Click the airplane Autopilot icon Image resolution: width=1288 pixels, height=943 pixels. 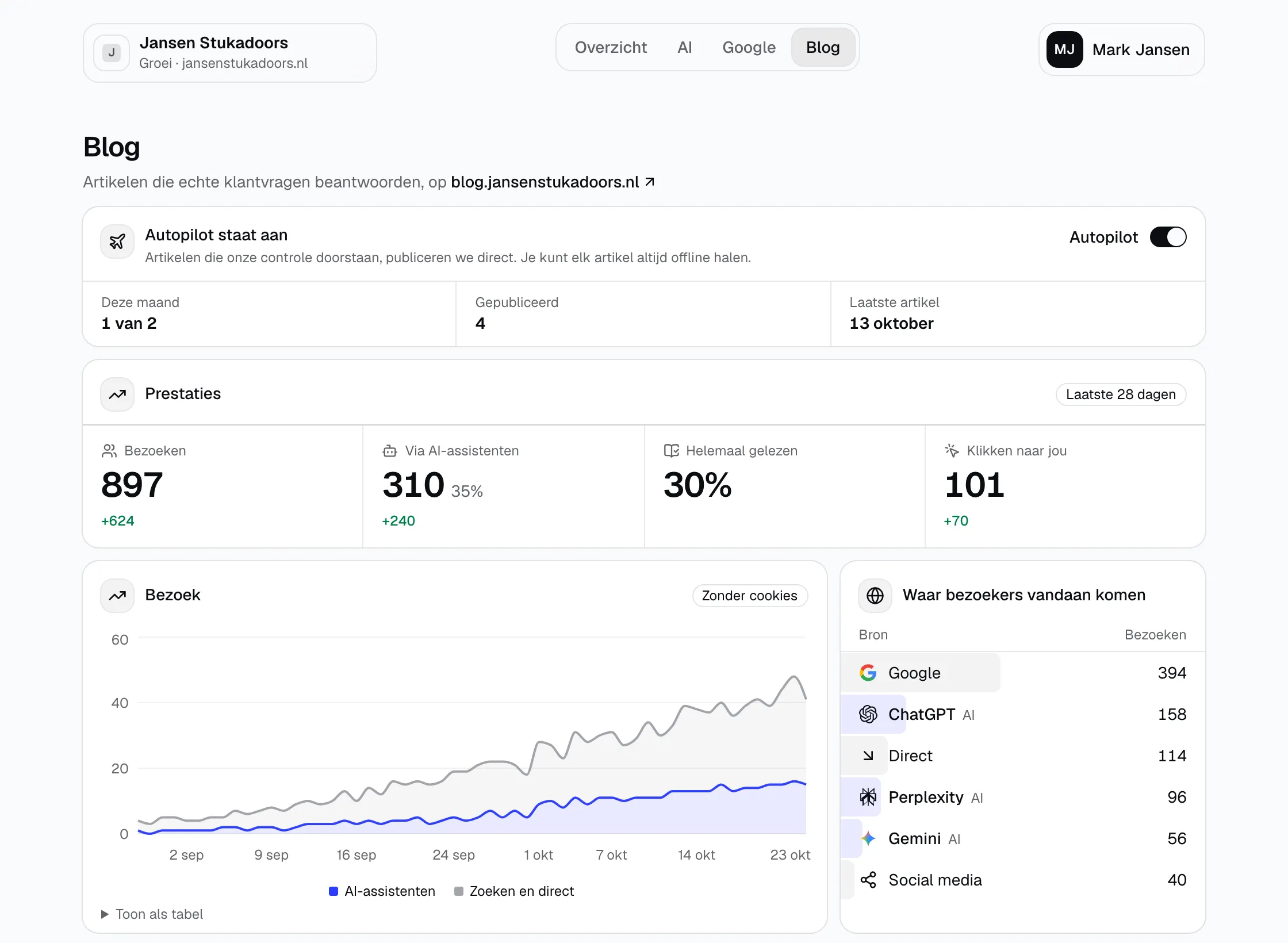117,241
